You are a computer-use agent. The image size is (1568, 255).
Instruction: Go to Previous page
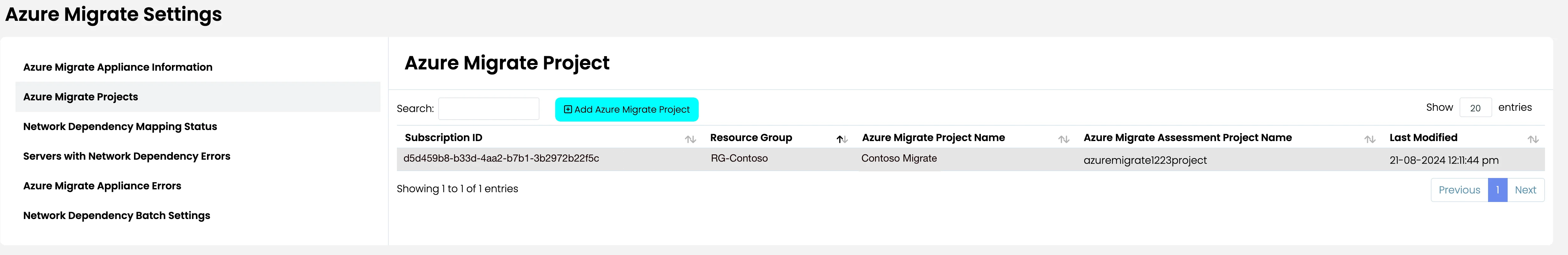coord(1459,190)
